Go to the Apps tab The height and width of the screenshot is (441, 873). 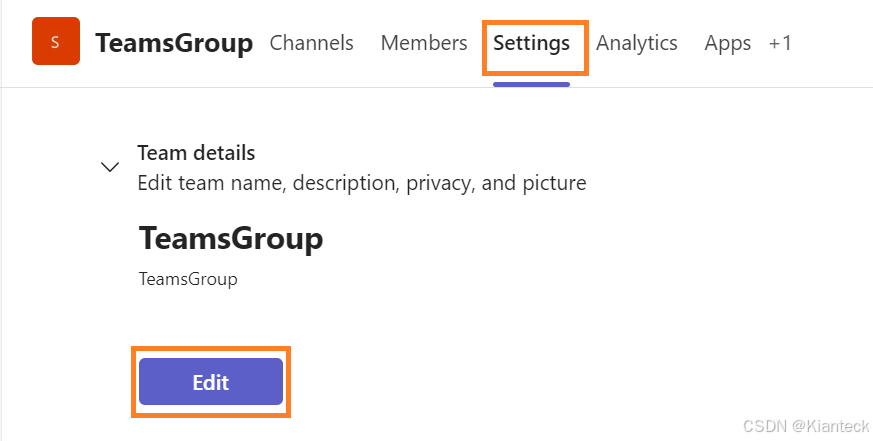[728, 43]
